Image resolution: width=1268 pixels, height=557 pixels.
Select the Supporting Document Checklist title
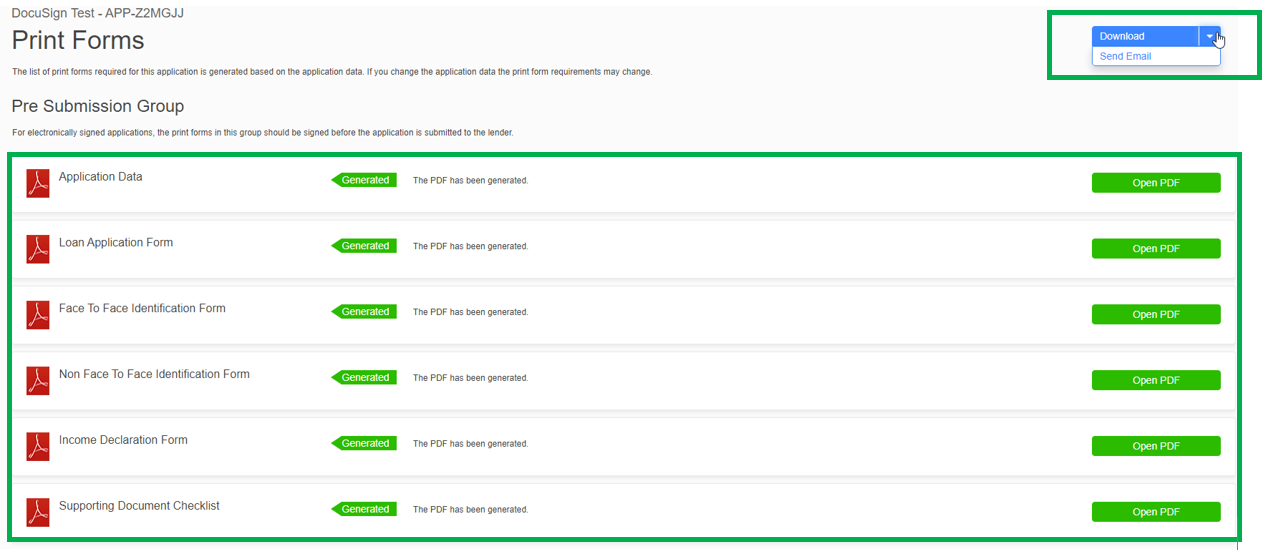(x=139, y=506)
